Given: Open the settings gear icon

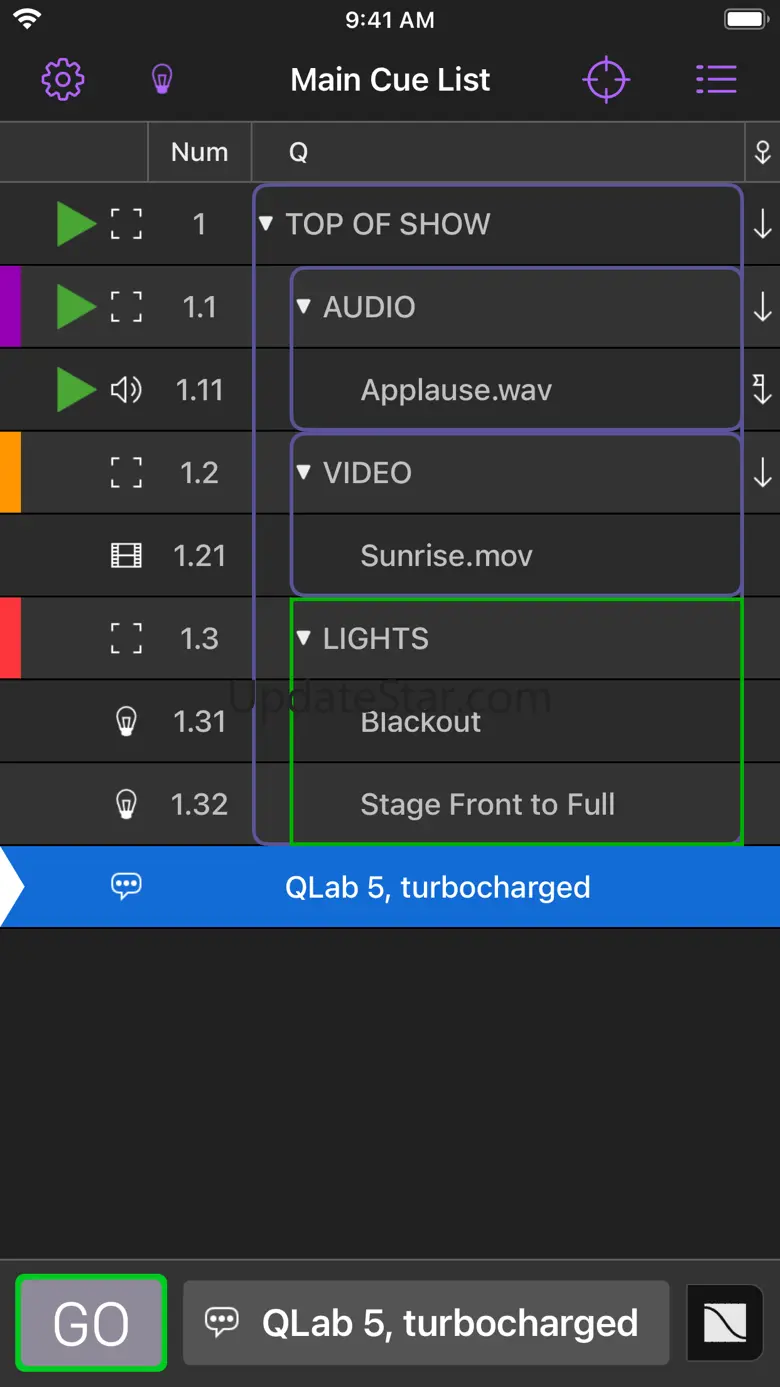Looking at the screenshot, I should point(63,79).
